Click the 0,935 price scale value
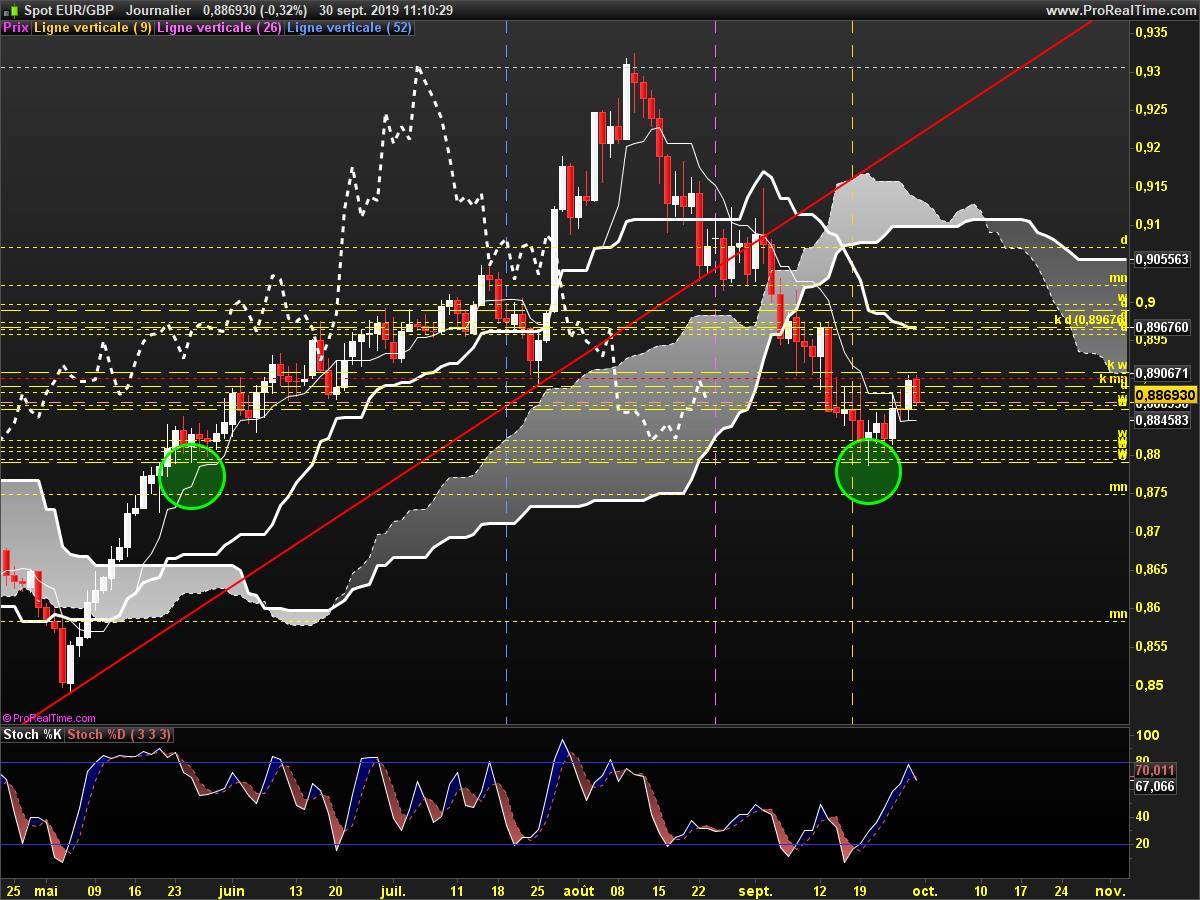1200x900 pixels. coord(1150,33)
